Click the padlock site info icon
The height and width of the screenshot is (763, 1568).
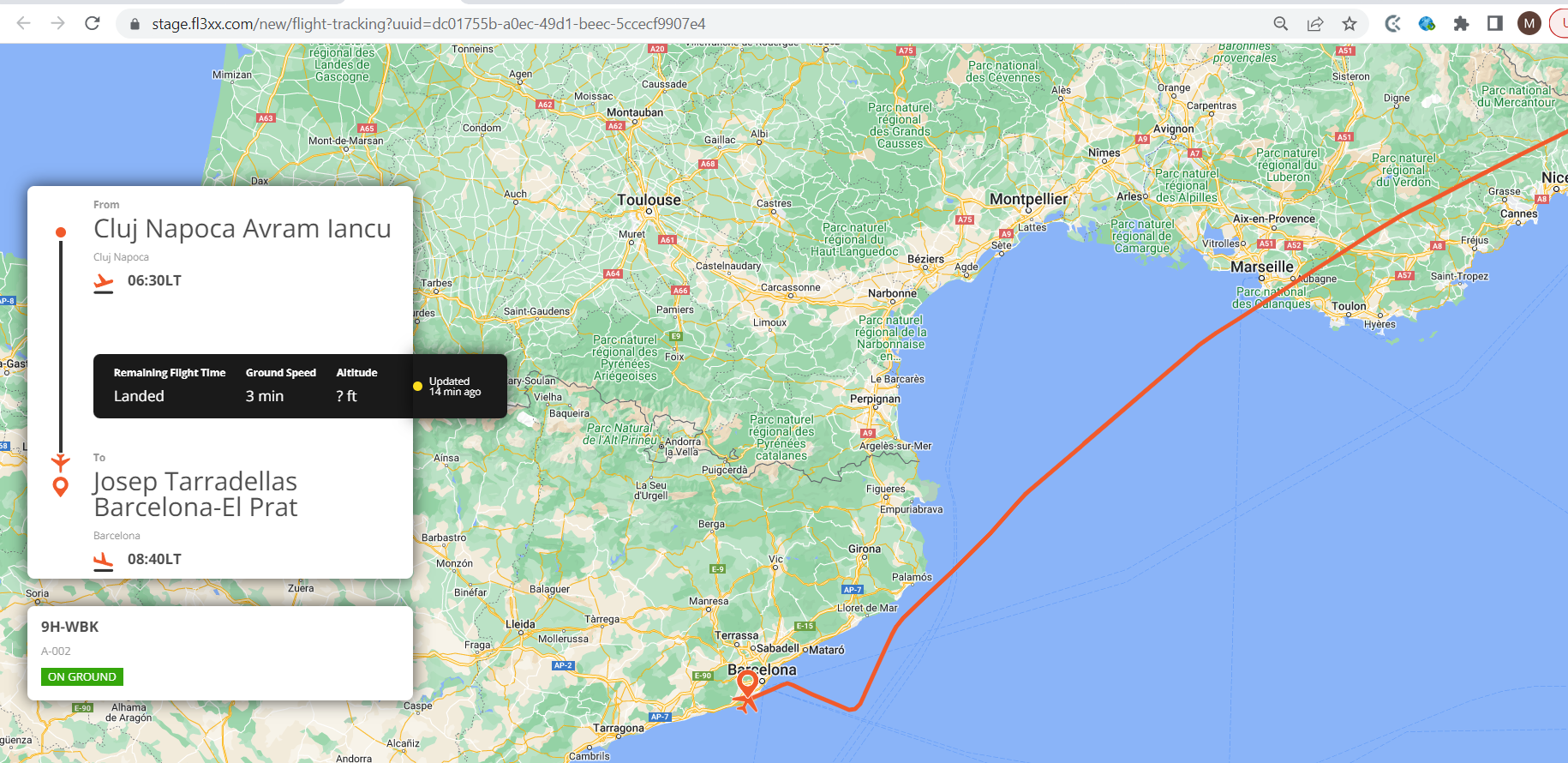(135, 24)
